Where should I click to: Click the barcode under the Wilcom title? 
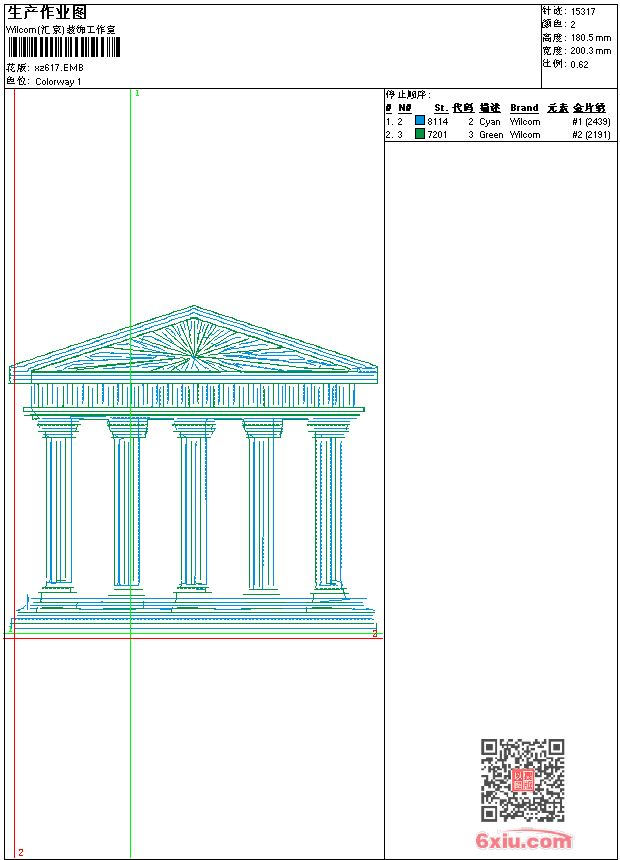click(x=64, y=48)
